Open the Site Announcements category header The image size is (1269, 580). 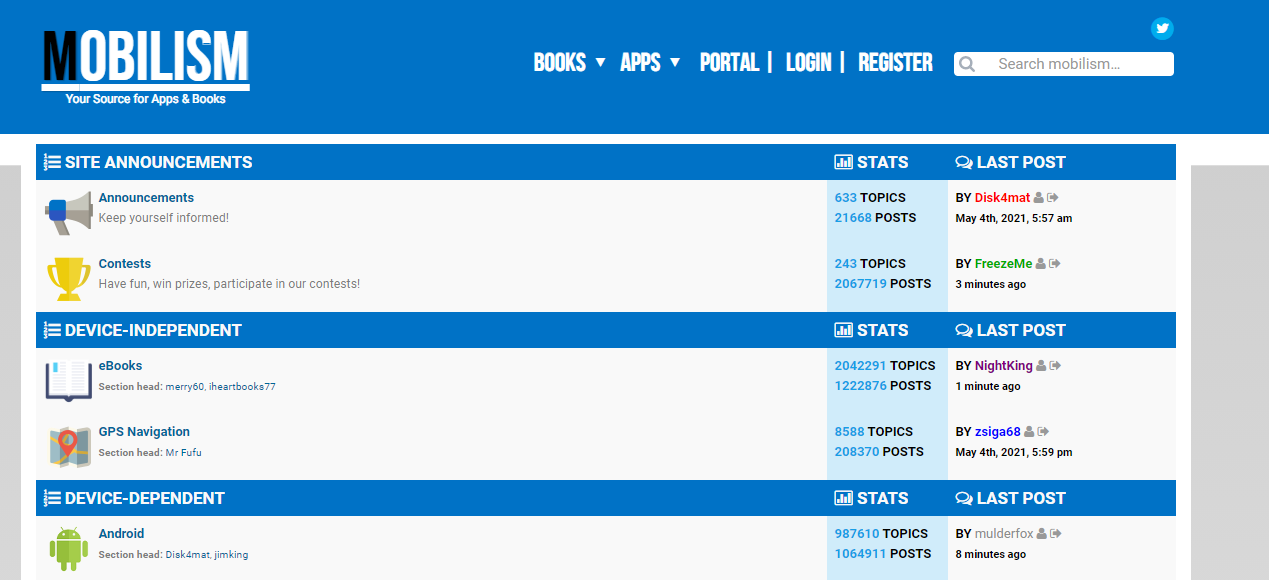[159, 162]
